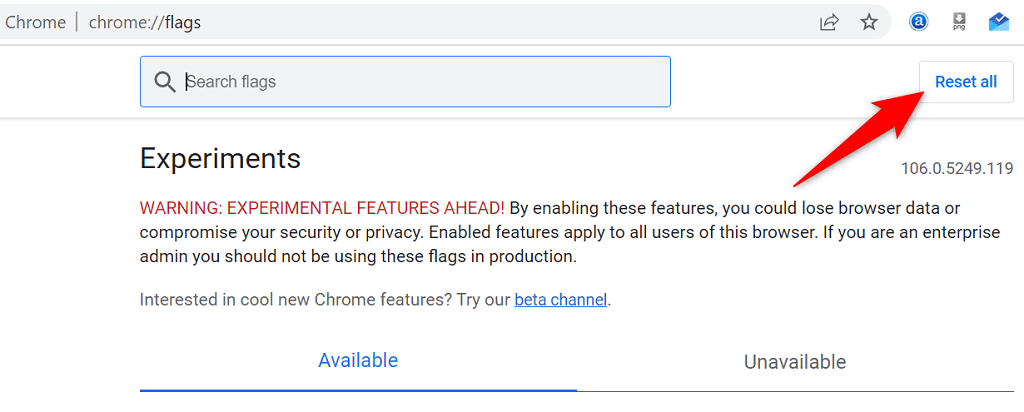Click the red WARNING text
Image resolution: width=1024 pixels, height=412 pixels.
pos(322,208)
